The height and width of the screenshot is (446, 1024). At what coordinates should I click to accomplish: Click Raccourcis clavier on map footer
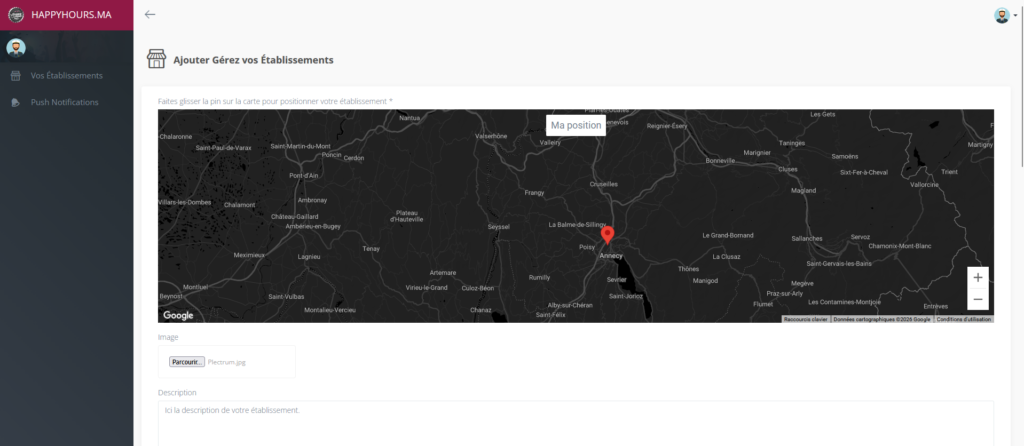pyautogui.click(x=806, y=319)
